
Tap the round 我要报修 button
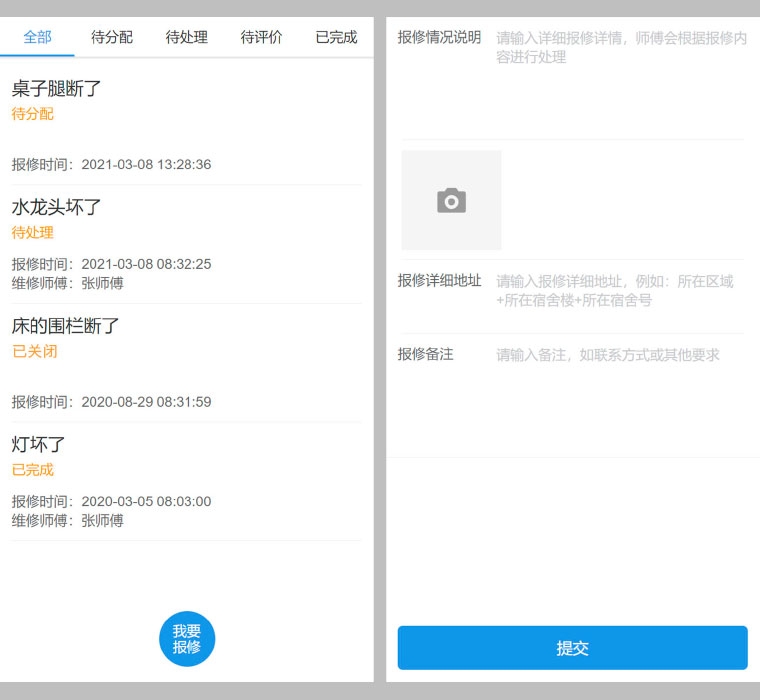pos(187,638)
